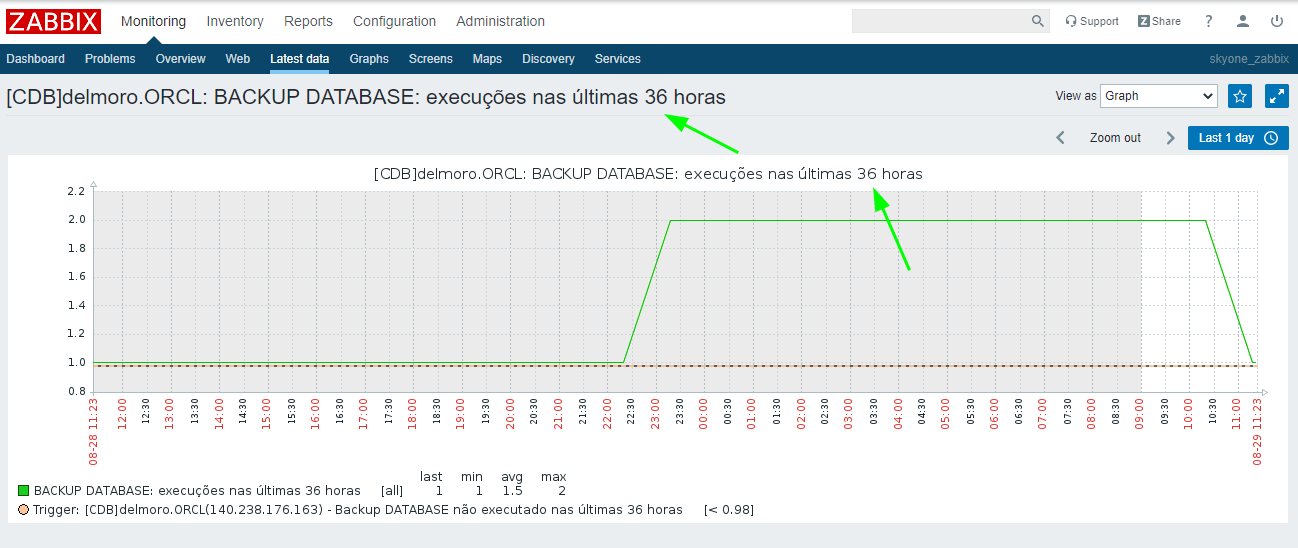Click the 00:00 x-axis time label

(704, 414)
